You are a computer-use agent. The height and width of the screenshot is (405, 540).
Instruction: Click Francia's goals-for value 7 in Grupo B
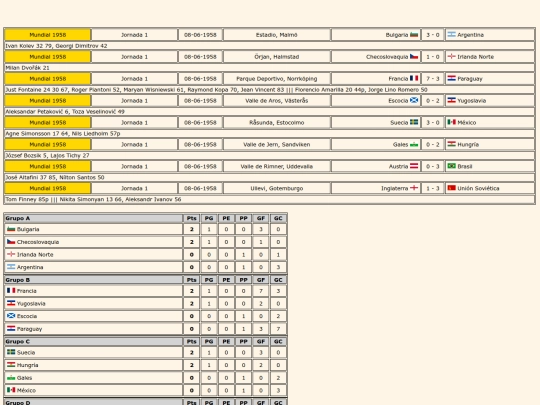(x=261, y=291)
